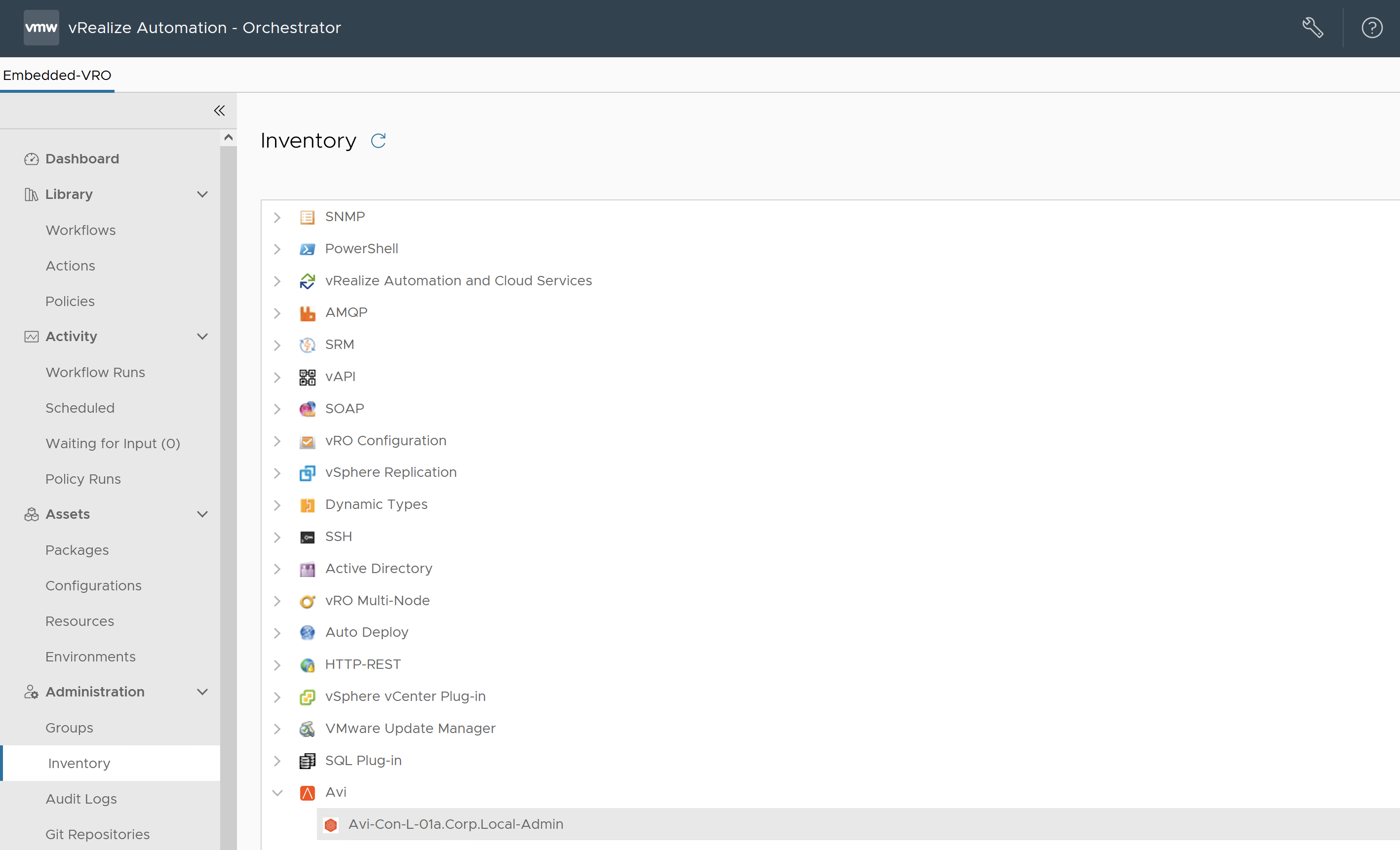Switch to the Embedded-VRO tab

click(57, 75)
